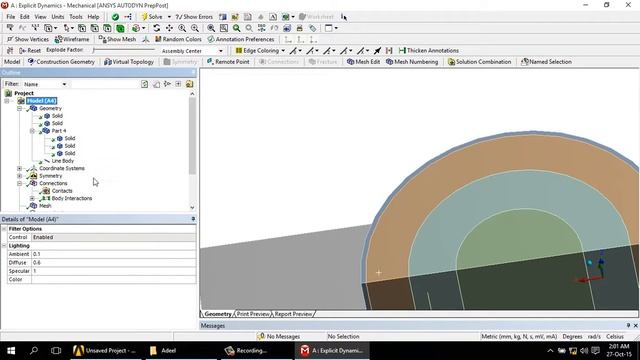
Task: Open the Tools menu
Action: click(76, 17)
